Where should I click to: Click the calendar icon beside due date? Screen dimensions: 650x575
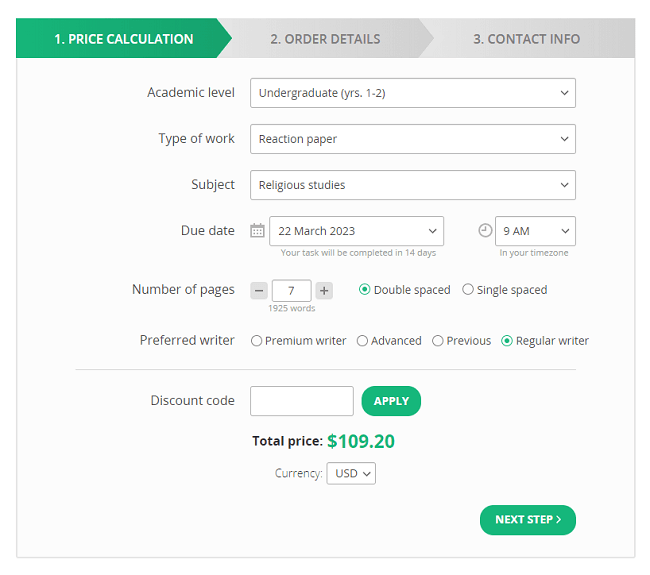[x=257, y=231]
